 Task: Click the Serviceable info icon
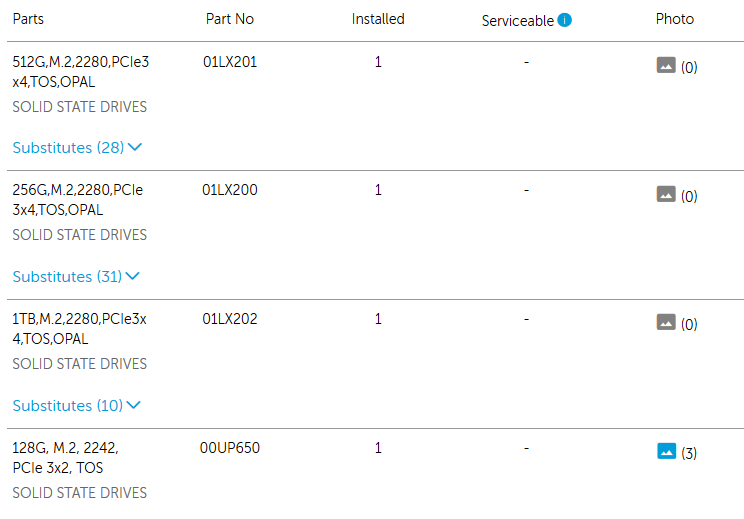click(x=564, y=20)
